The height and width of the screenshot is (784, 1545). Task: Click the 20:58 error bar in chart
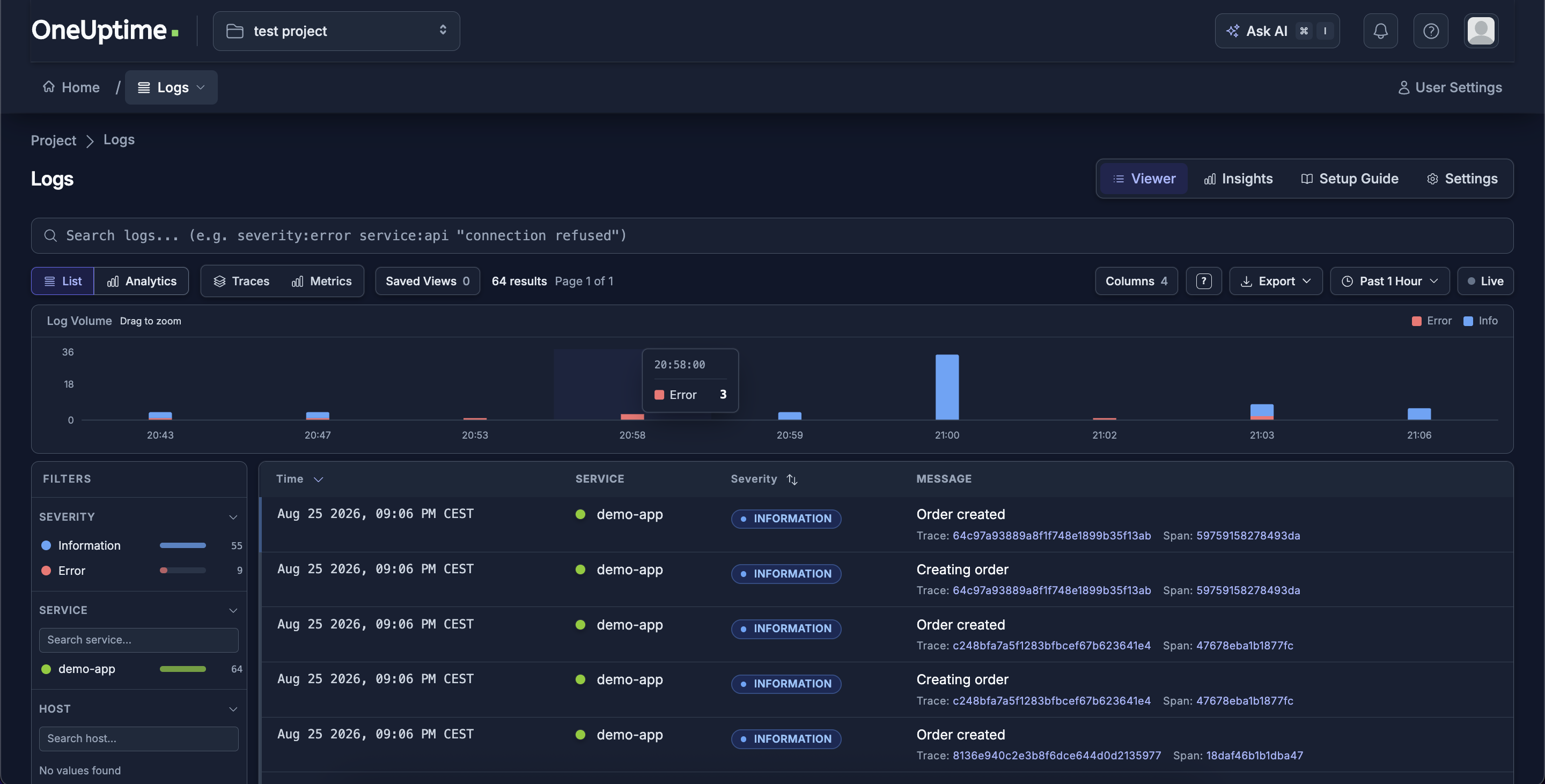coord(632,417)
